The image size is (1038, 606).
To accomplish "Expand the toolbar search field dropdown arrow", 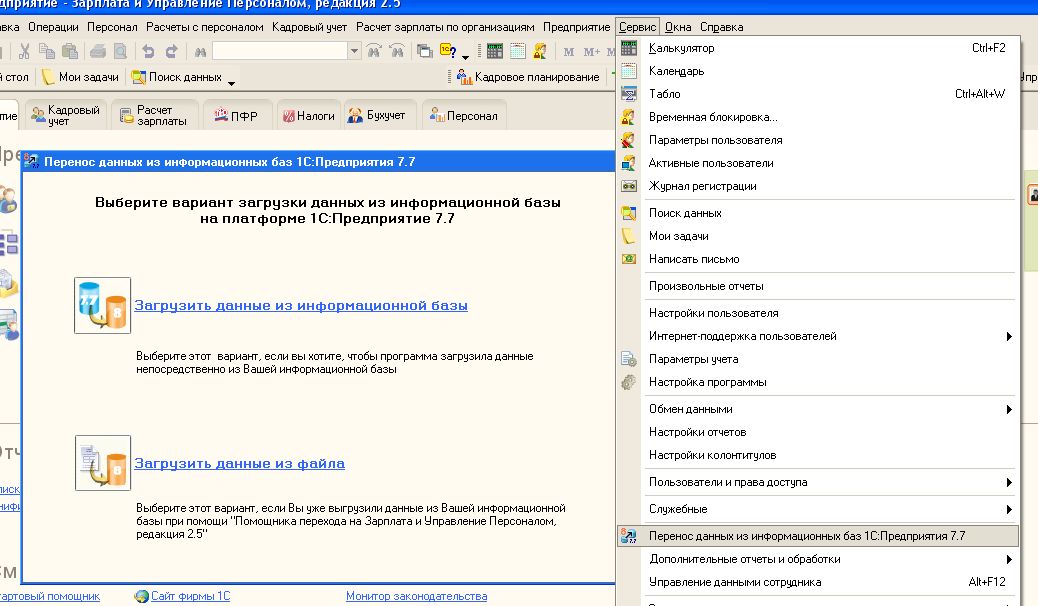I will 354,51.
